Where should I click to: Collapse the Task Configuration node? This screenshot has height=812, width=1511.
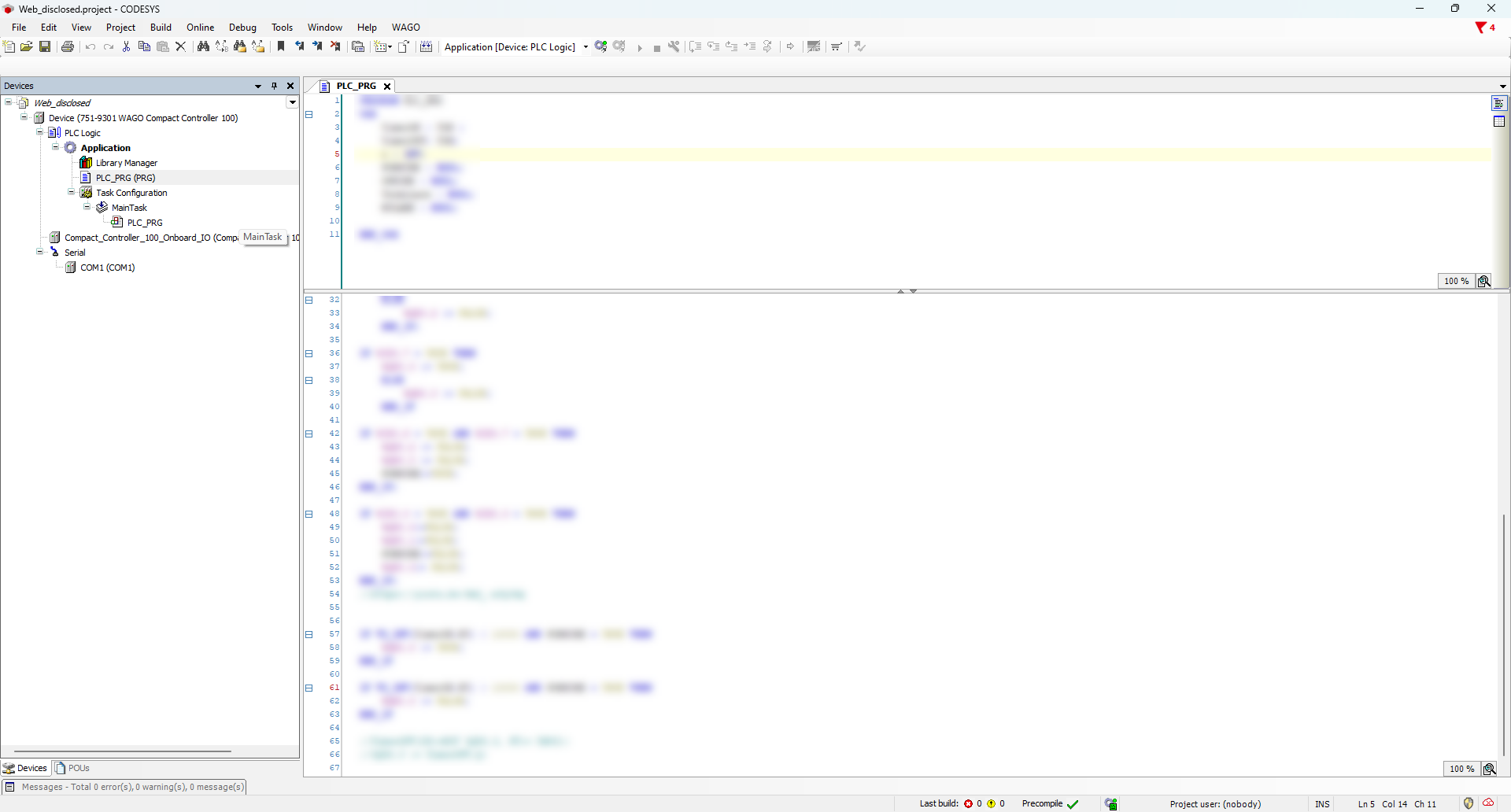coord(72,192)
